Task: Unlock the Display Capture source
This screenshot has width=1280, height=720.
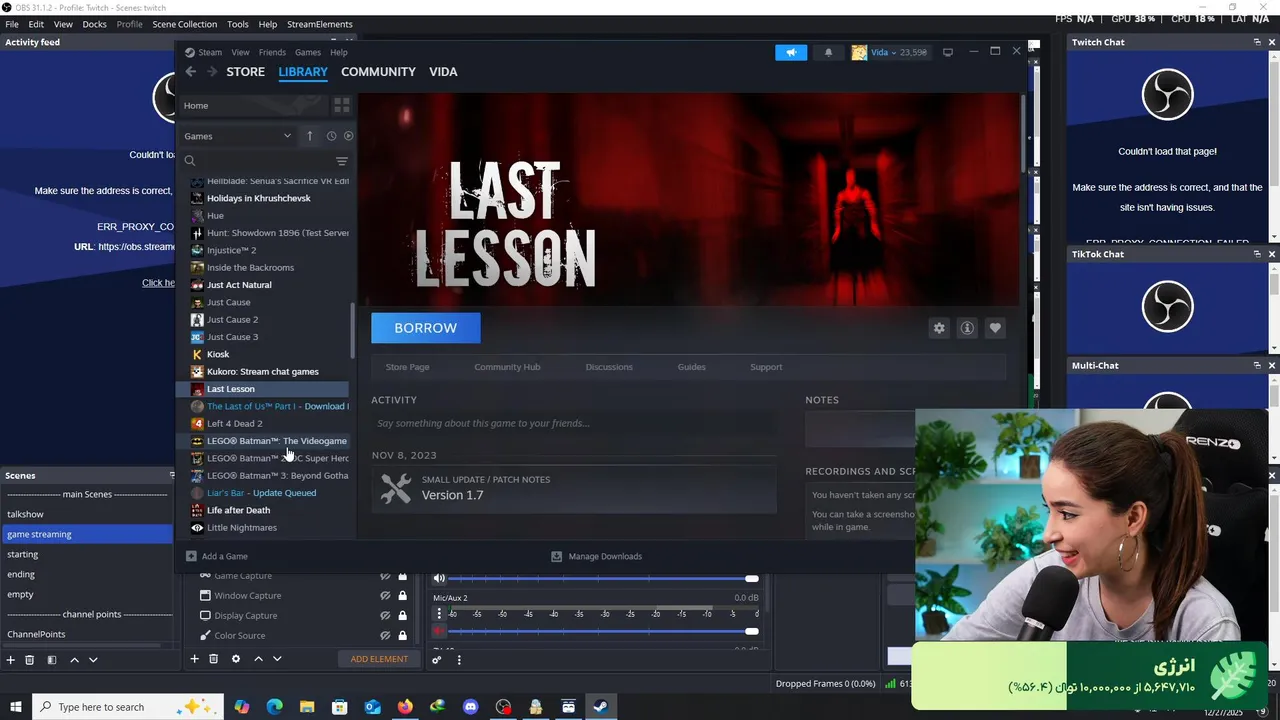Action: 403,616
